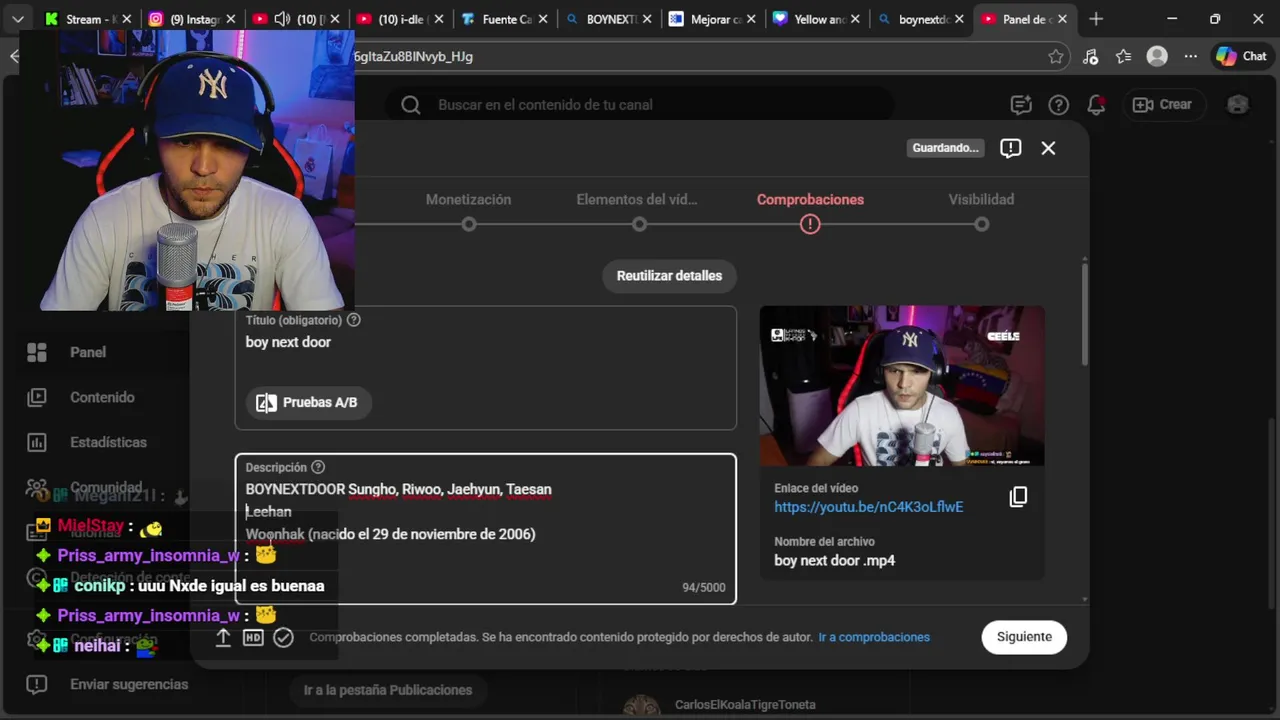The height and width of the screenshot is (720, 1280).
Task: Go to the Visibilidad step
Action: pos(981,210)
